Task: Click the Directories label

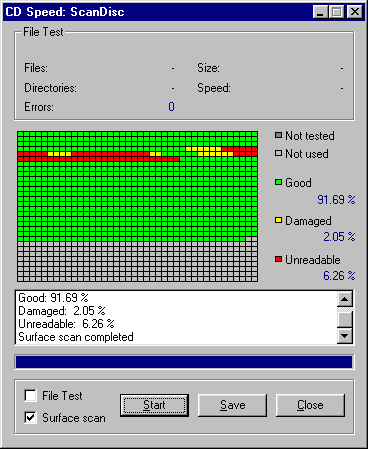Action: [x=50, y=88]
